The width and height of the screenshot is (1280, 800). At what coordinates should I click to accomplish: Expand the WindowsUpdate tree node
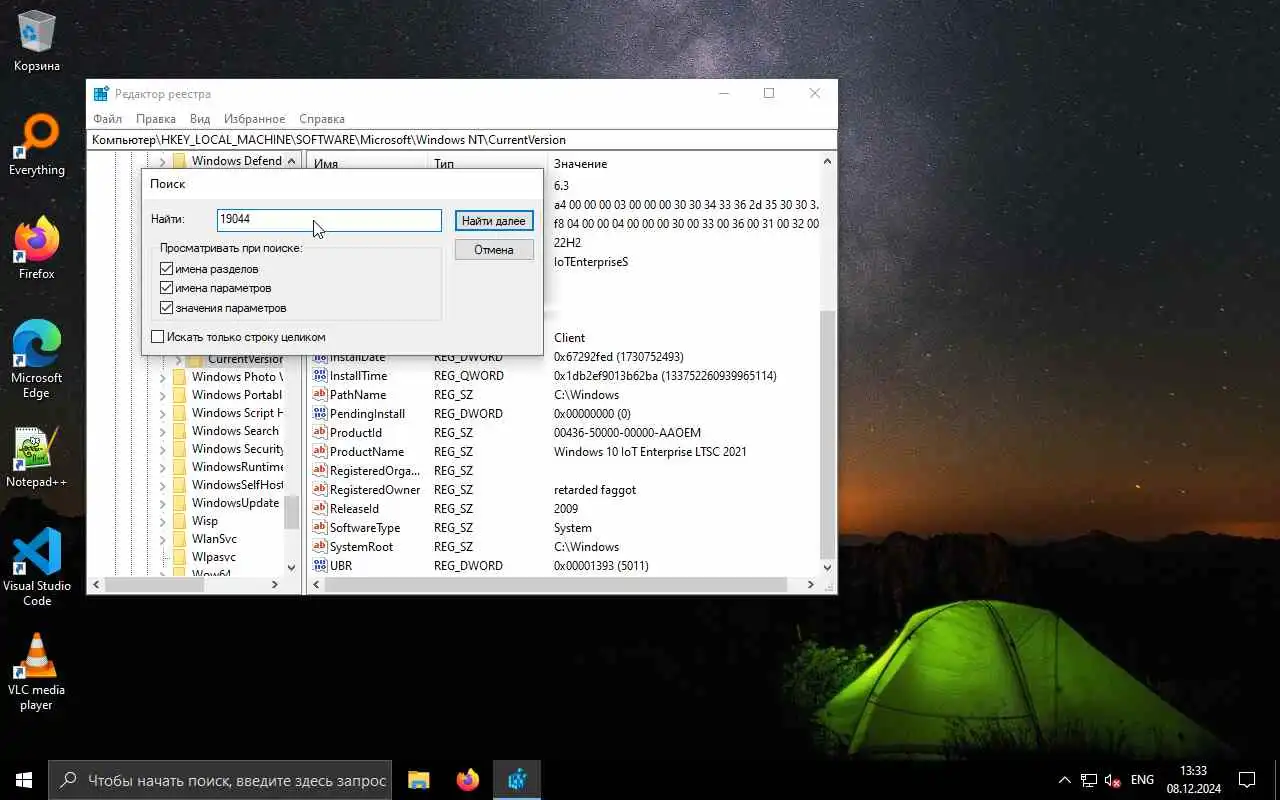pyautogui.click(x=162, y=503)
